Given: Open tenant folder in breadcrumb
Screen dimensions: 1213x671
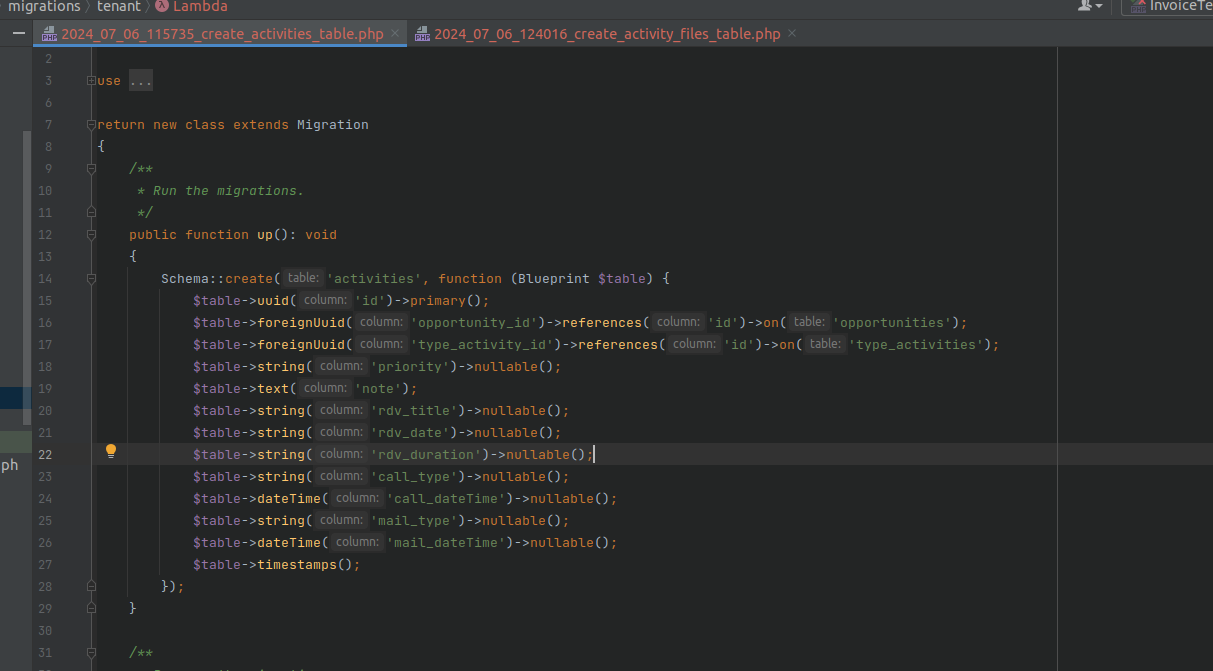Looking at the screenshot, I should [119, 6].
